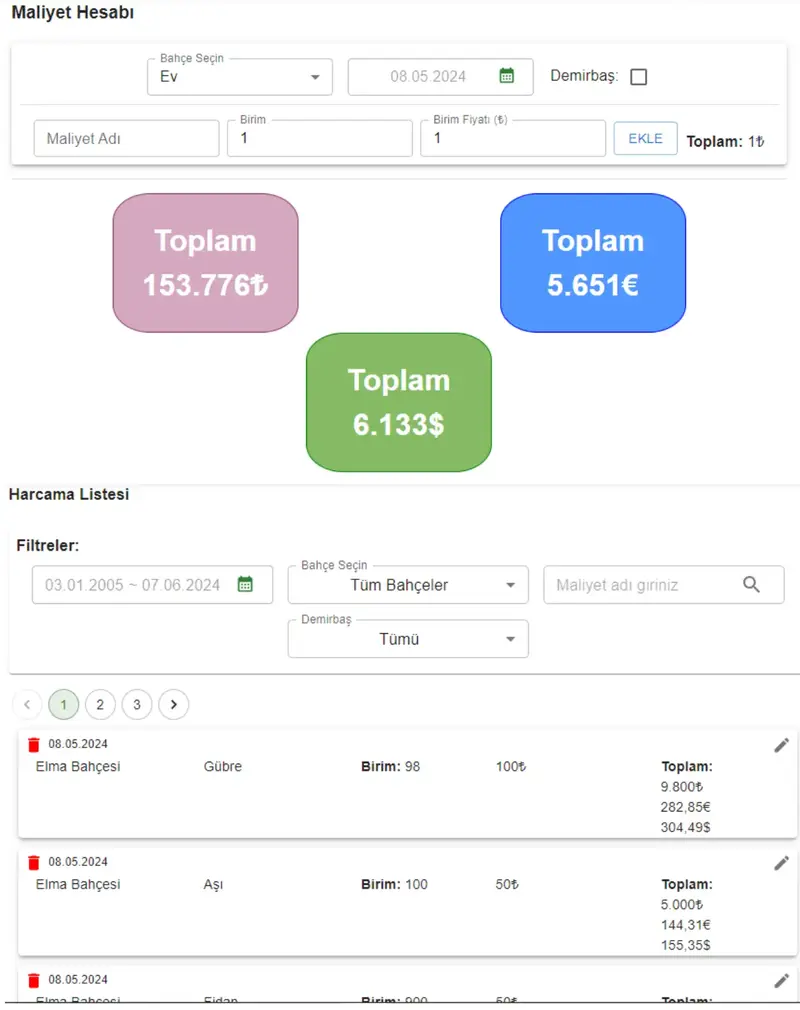Image resolution: width=800 pixels, height=1010 pixels.
Task: Open the Tüm Bahçeler dropdown
Action: 407,585
